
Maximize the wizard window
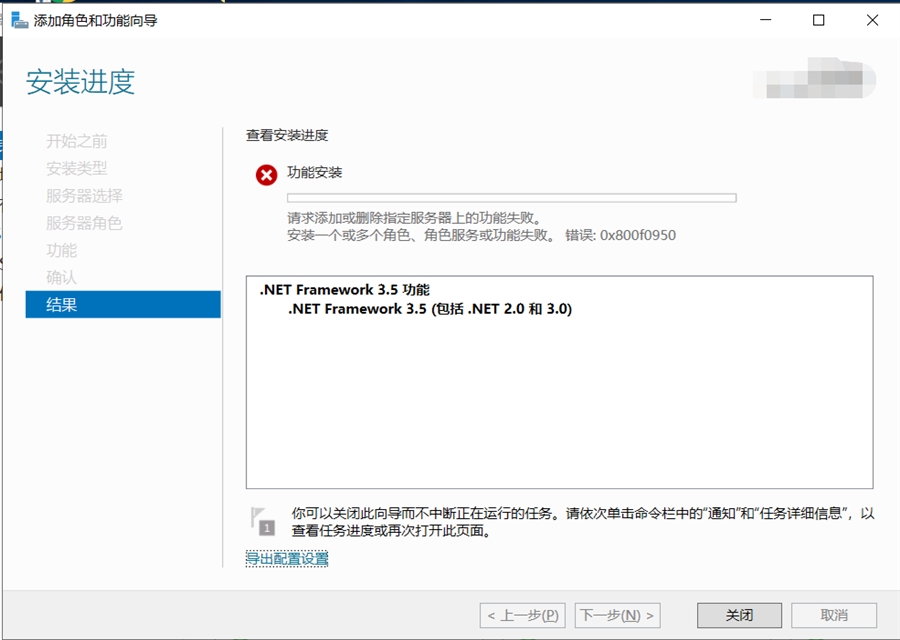[818, 20]
